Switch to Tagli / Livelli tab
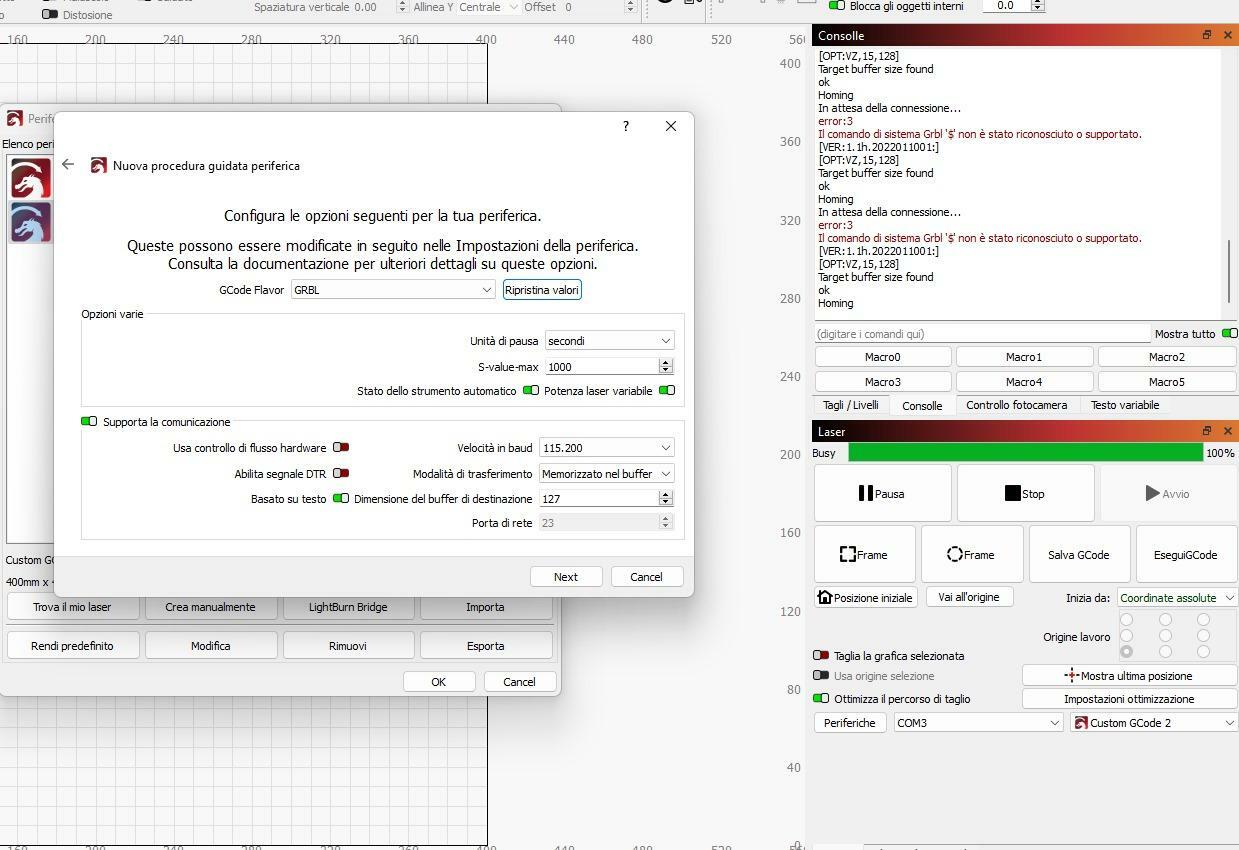Image resolution: width=1239 pixels, height=850 pixels. tap(851, 405)
